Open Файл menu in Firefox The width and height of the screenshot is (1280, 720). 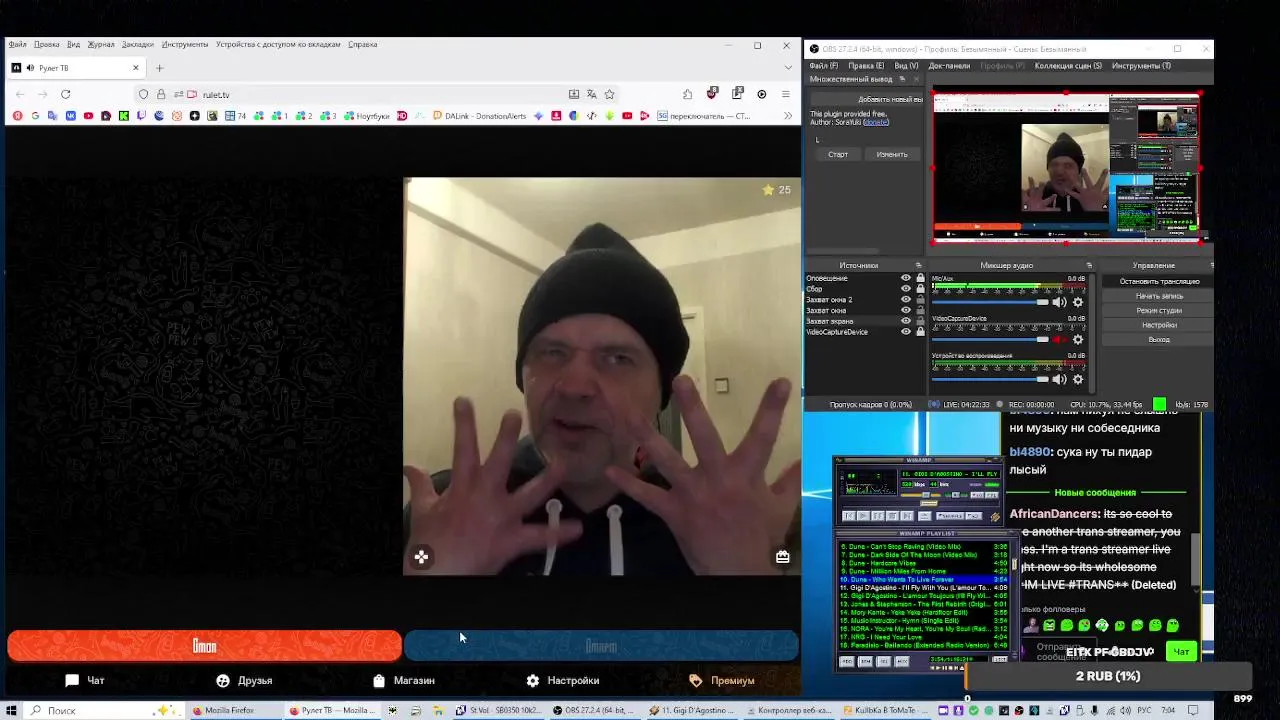pos(17,44)
